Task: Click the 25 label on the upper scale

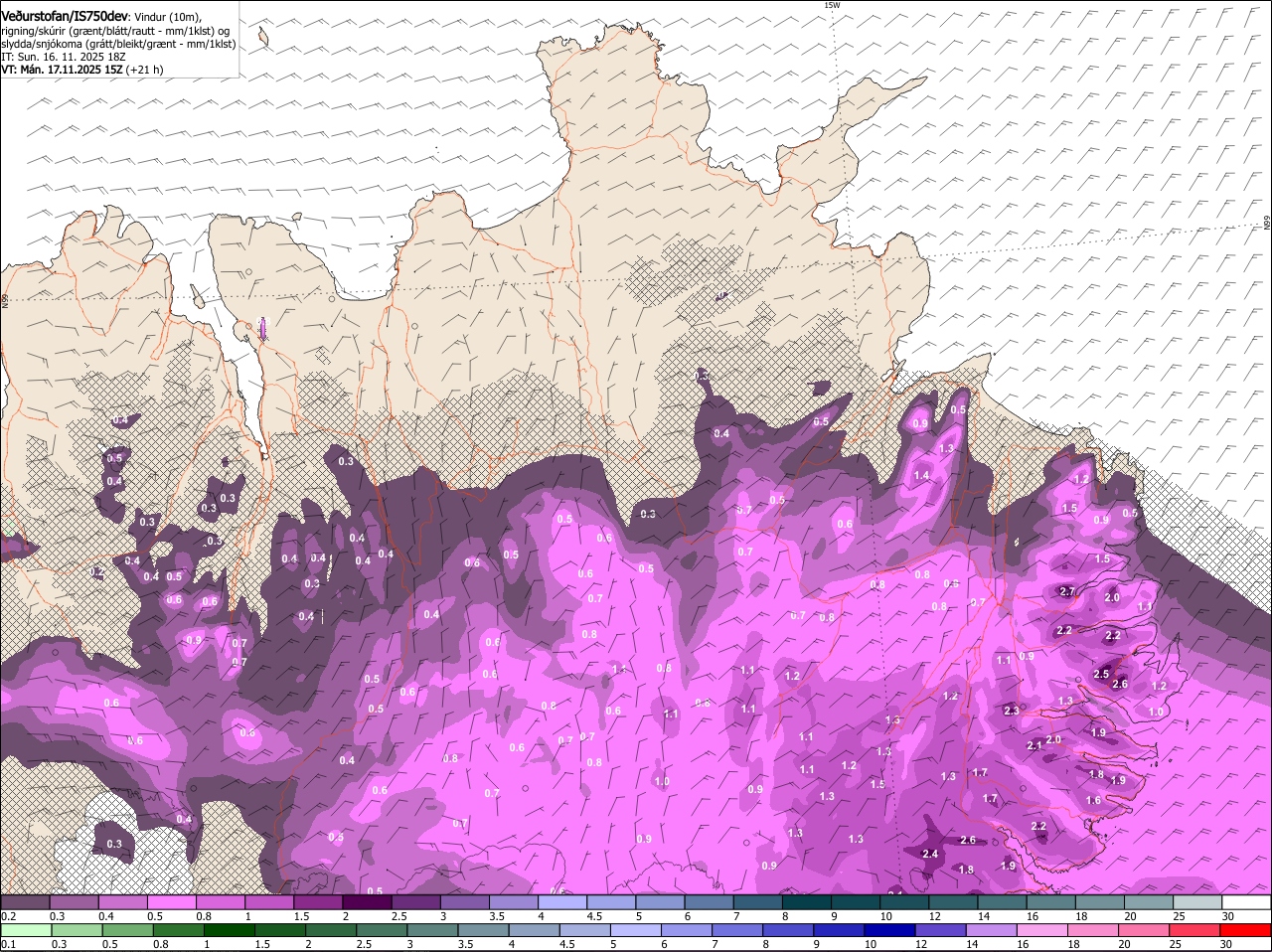Action: pyautogui.click(x=1178, y=915)
